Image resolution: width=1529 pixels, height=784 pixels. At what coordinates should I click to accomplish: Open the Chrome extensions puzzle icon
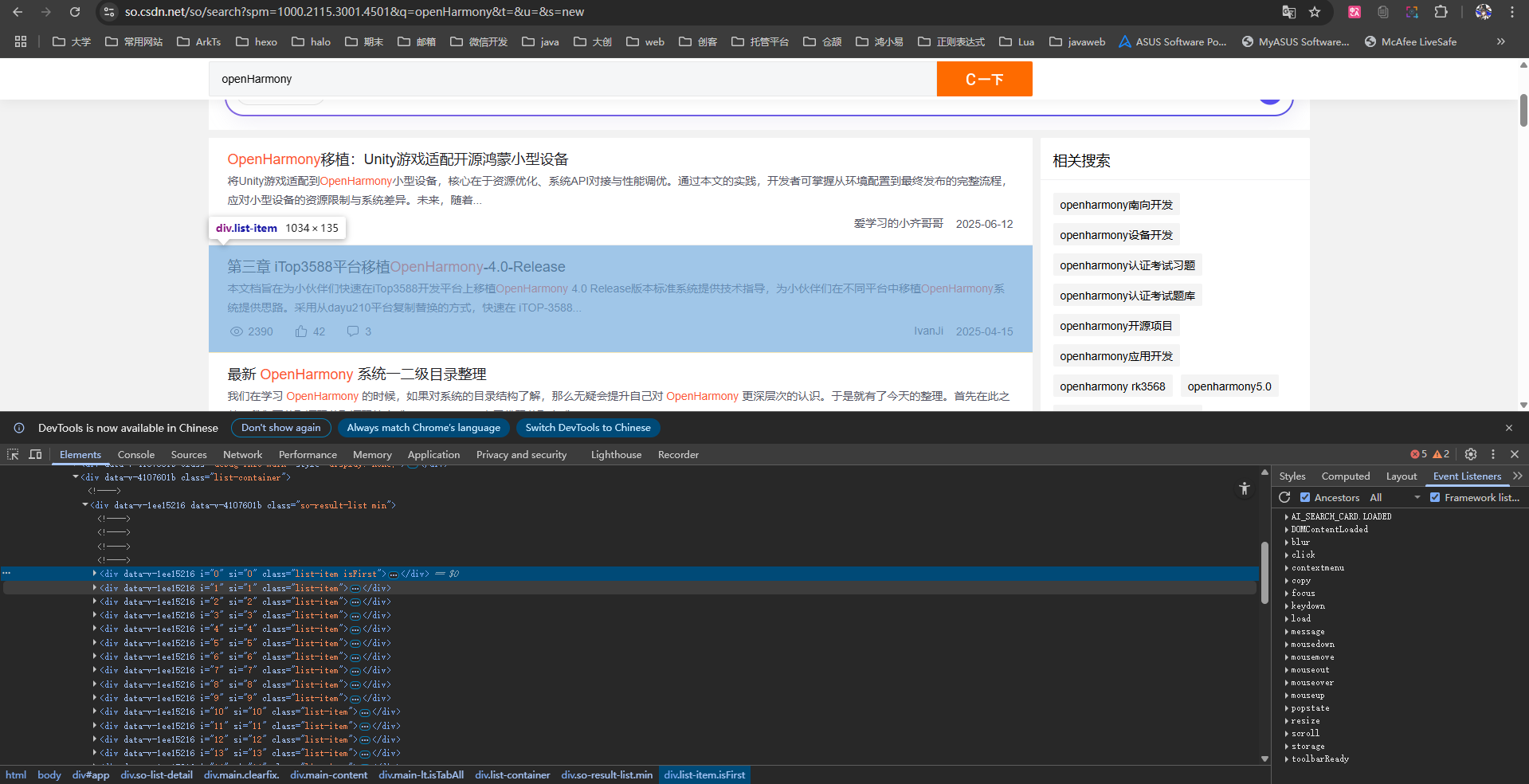[1441, 12]
